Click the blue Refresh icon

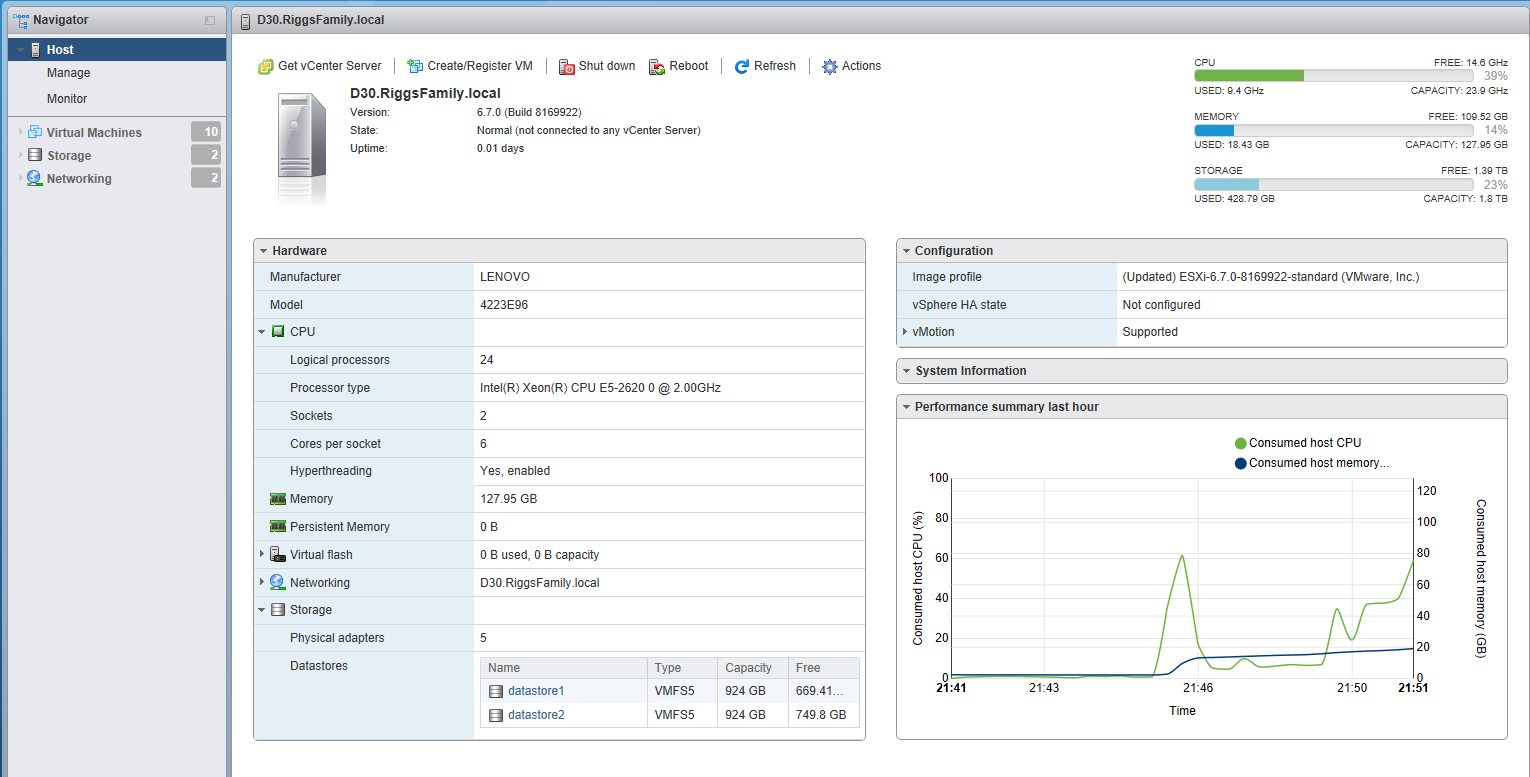click(x=742, y=67)
